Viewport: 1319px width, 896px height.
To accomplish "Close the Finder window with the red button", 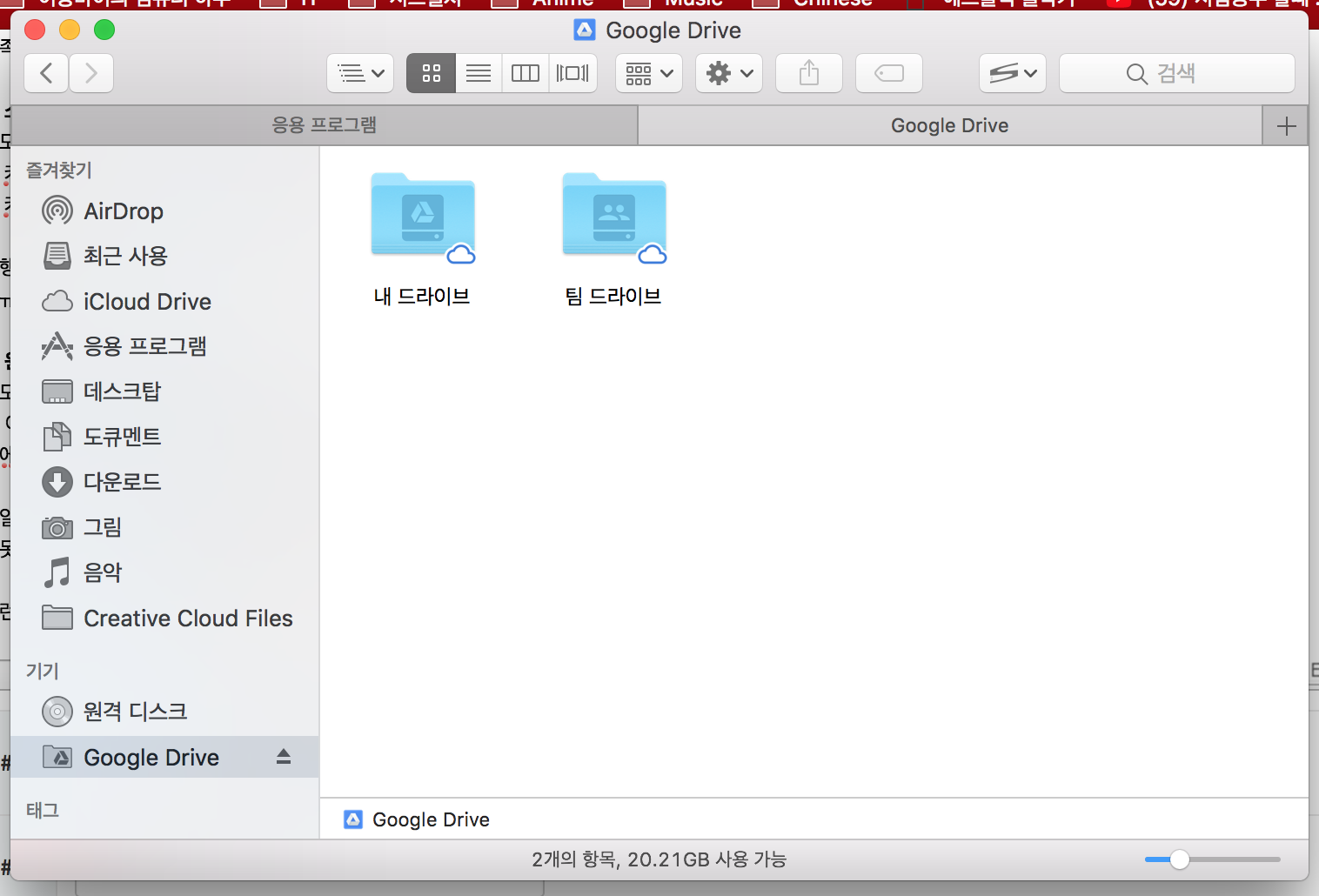I will coord(35,30).
